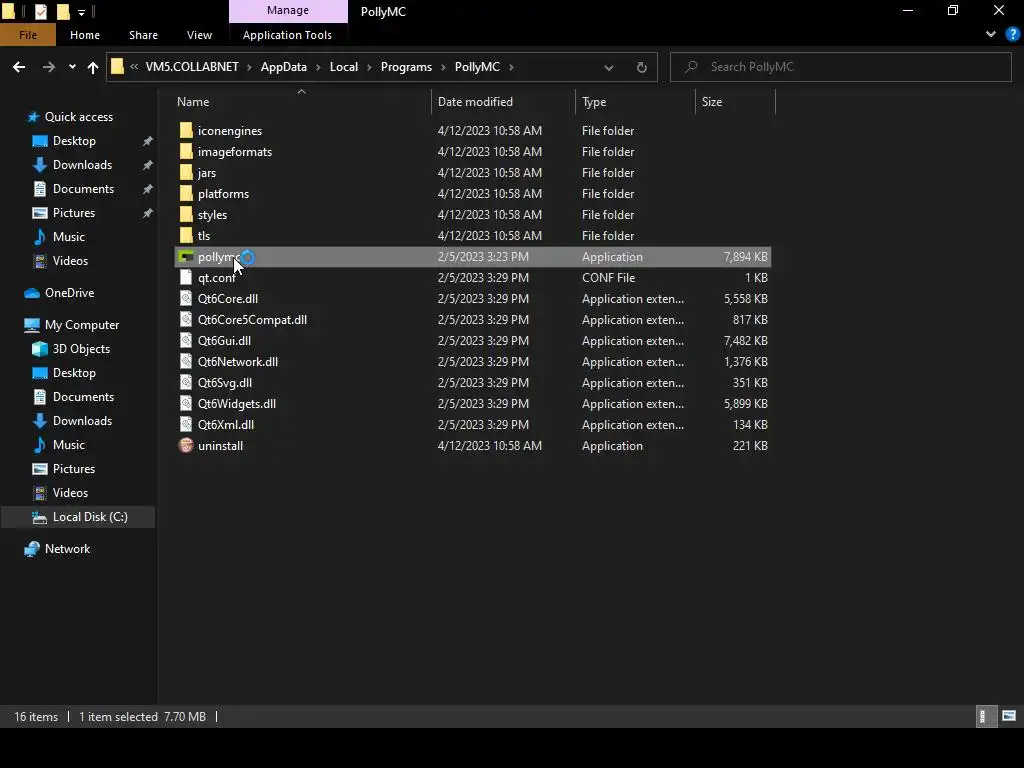The width and height of the screenshot is (1024, 768).
Task: Sort by the Size column header
Action: (735, 102)
